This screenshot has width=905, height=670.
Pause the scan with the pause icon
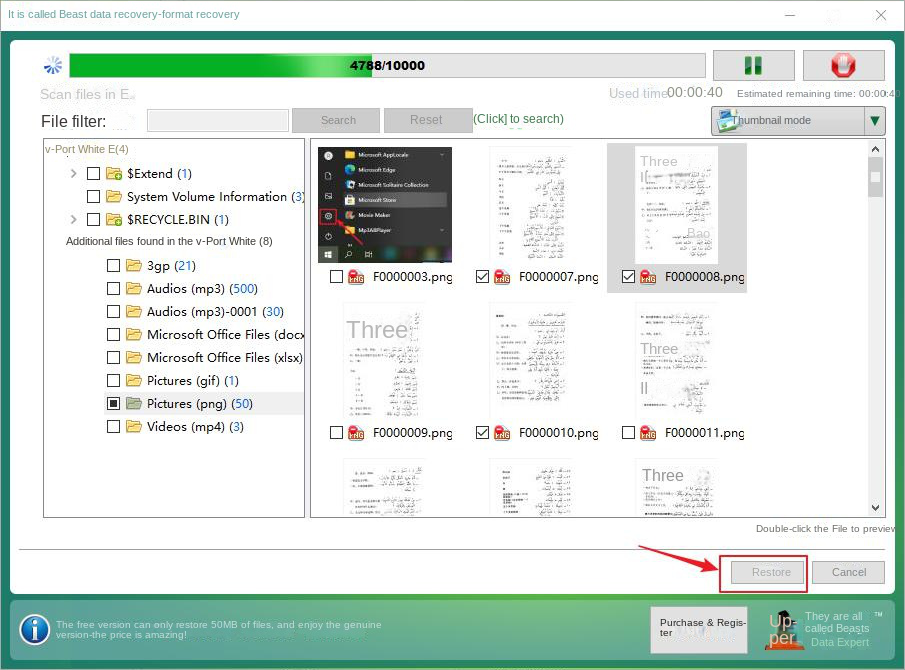pos(753,64)
